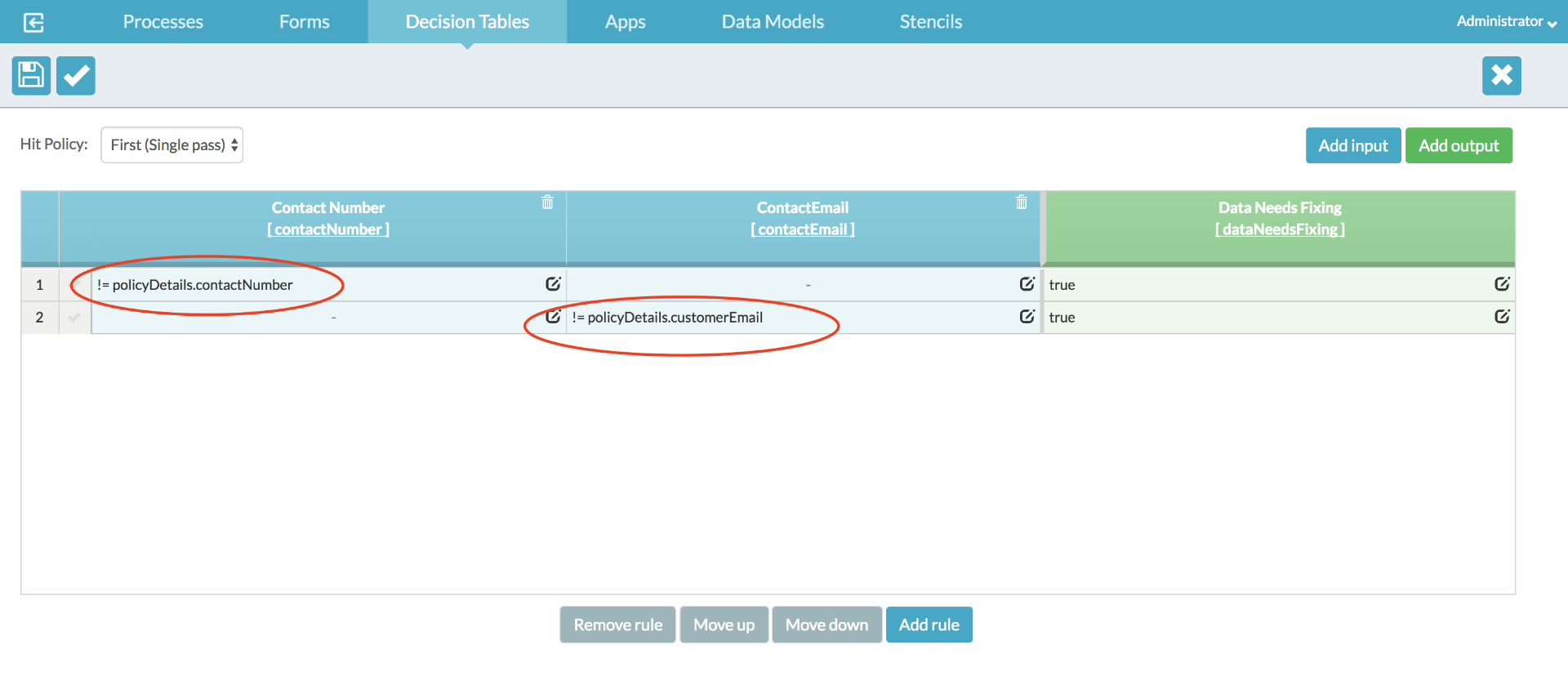Toggle the rule 2 row checkmark
Viewport: 1568px width, 676px height.
[74, 318]
